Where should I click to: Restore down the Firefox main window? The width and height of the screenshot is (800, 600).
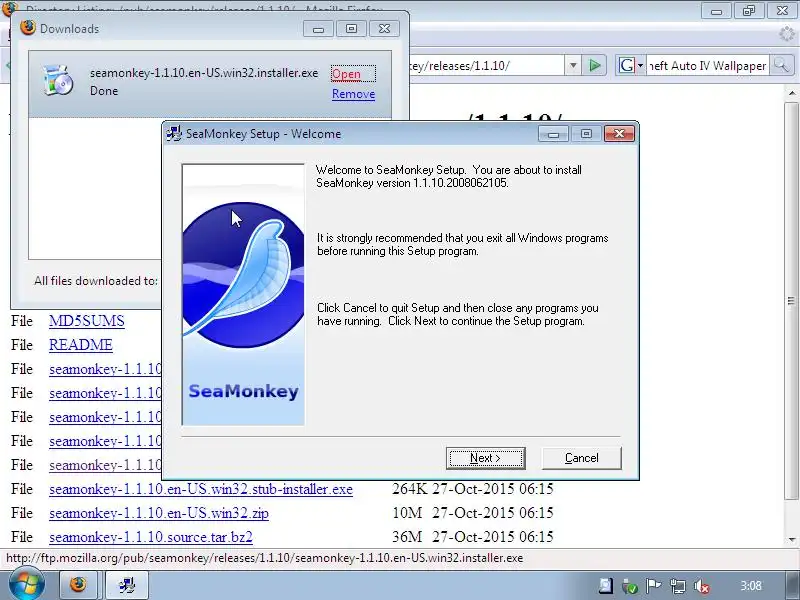tap(749, 10)
